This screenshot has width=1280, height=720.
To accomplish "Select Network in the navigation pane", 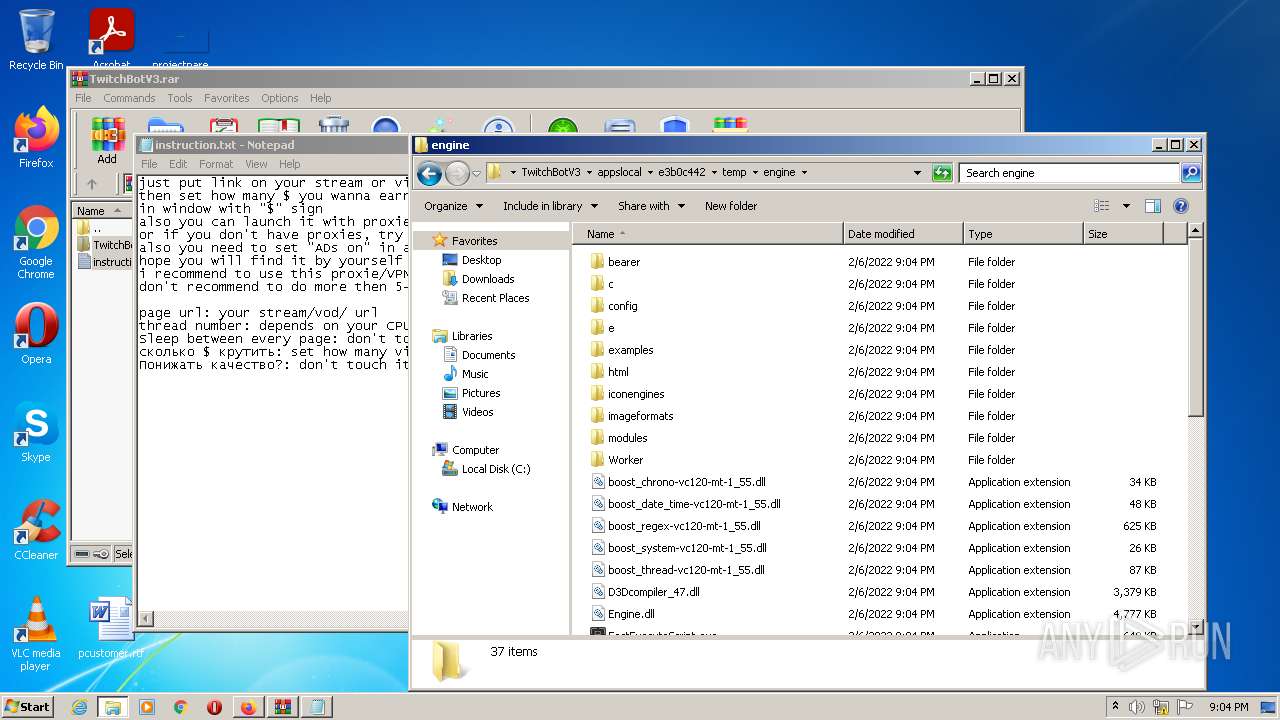I will 472,507.
